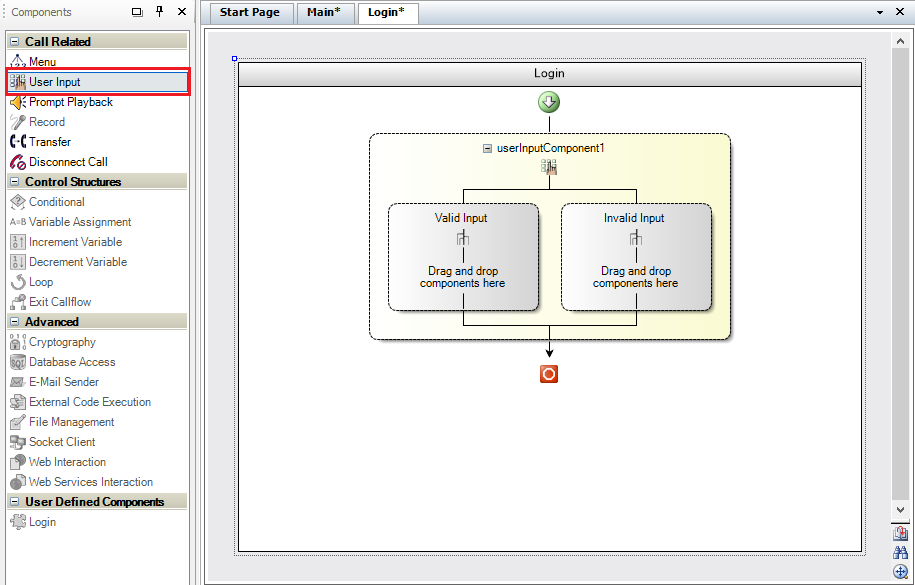This screenshot has height=585, width=915.
Task: Switch to the Main* tab
Action: [x=324, y=12]
